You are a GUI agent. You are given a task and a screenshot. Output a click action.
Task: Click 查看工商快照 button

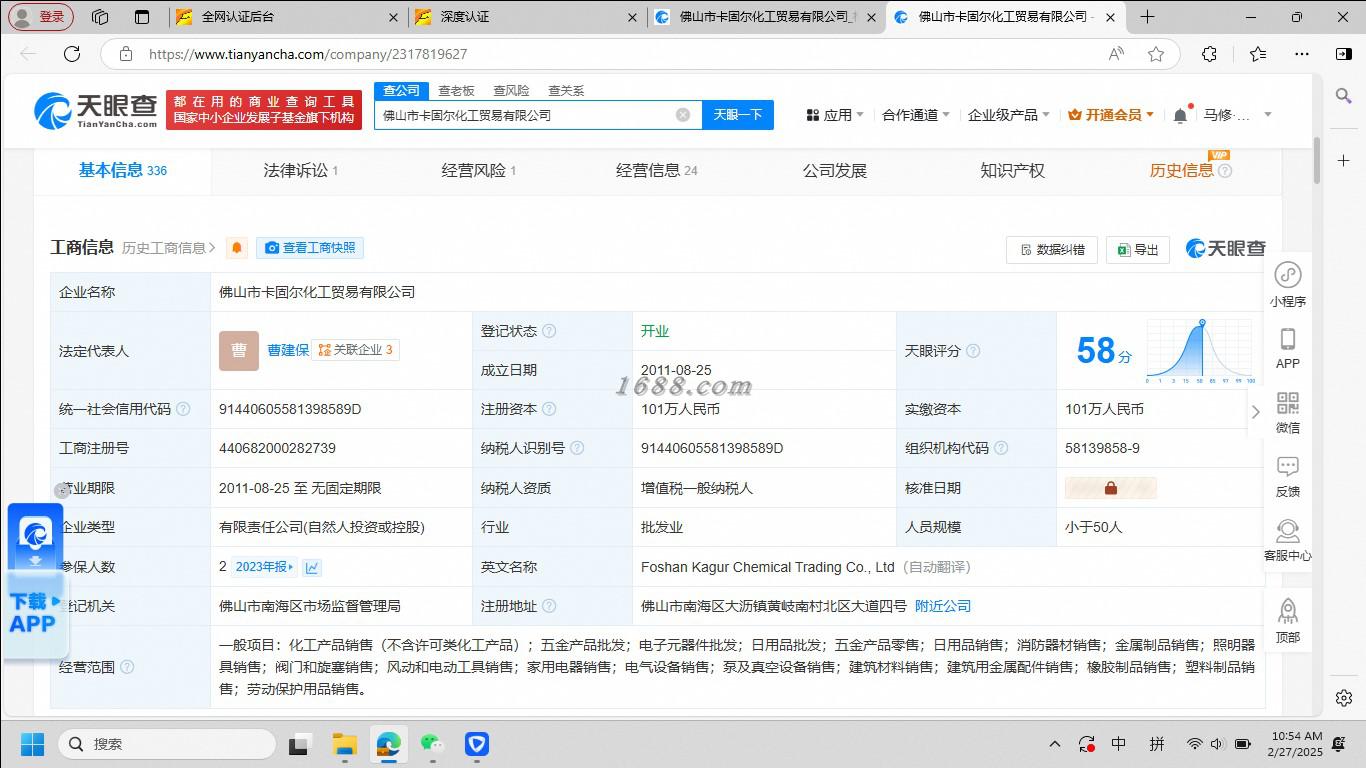310,248
